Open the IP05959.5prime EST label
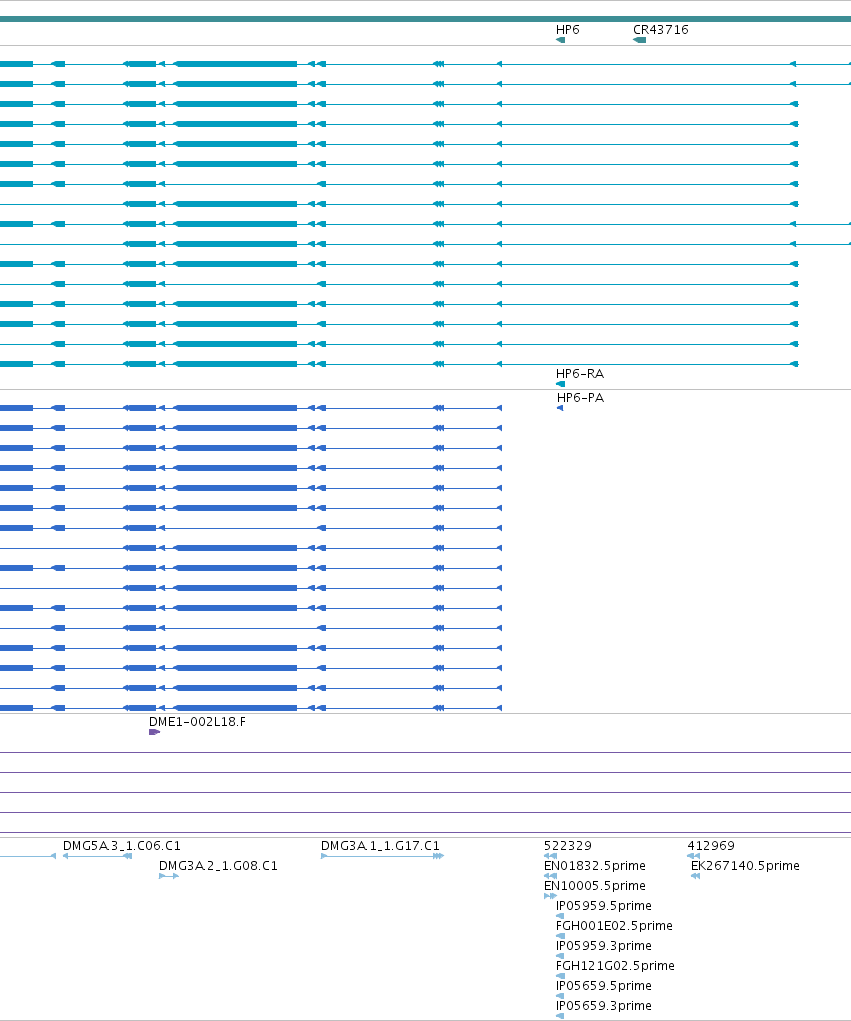The image size is (851, 1021). pos(604,906)
